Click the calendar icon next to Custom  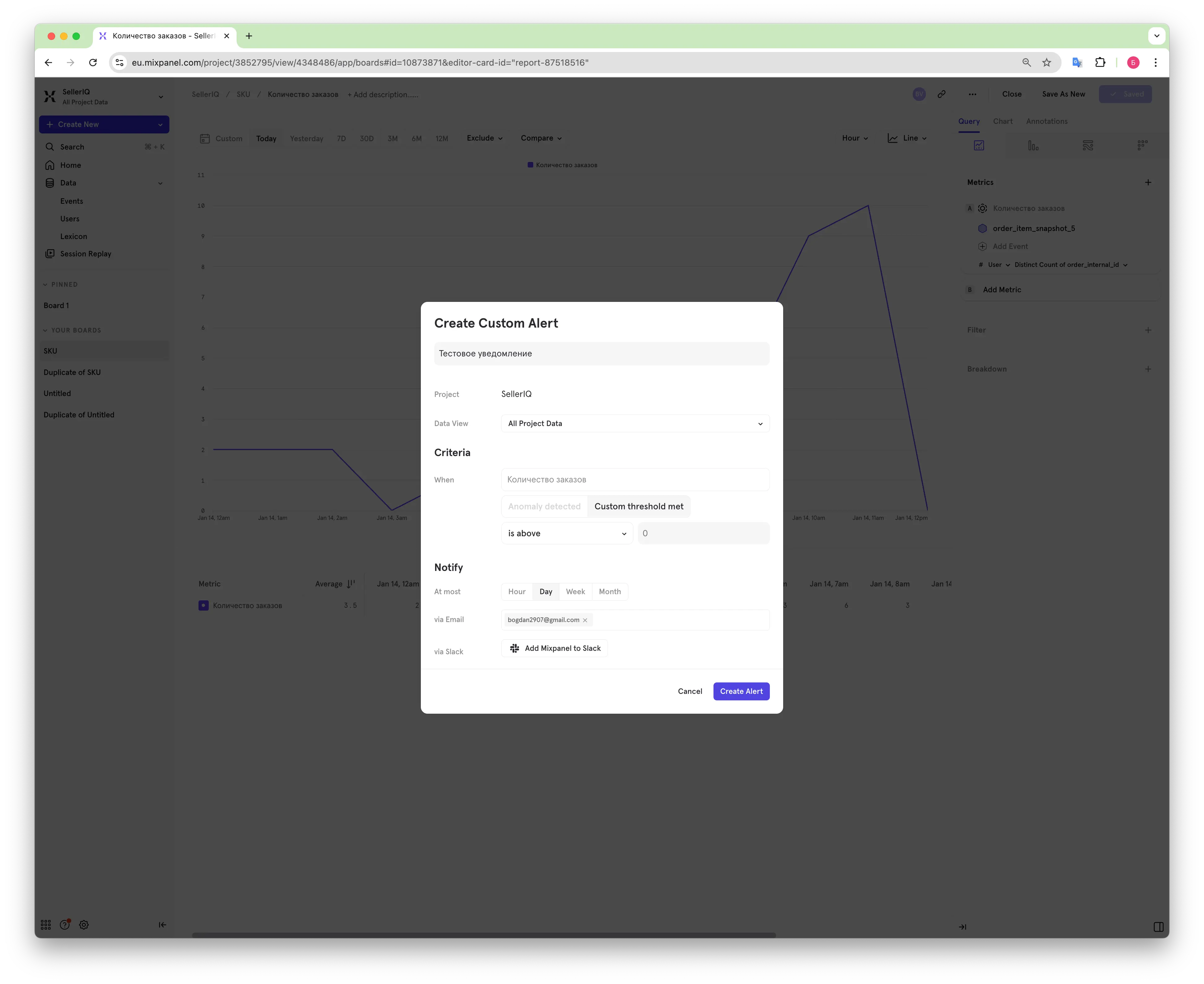205,138
